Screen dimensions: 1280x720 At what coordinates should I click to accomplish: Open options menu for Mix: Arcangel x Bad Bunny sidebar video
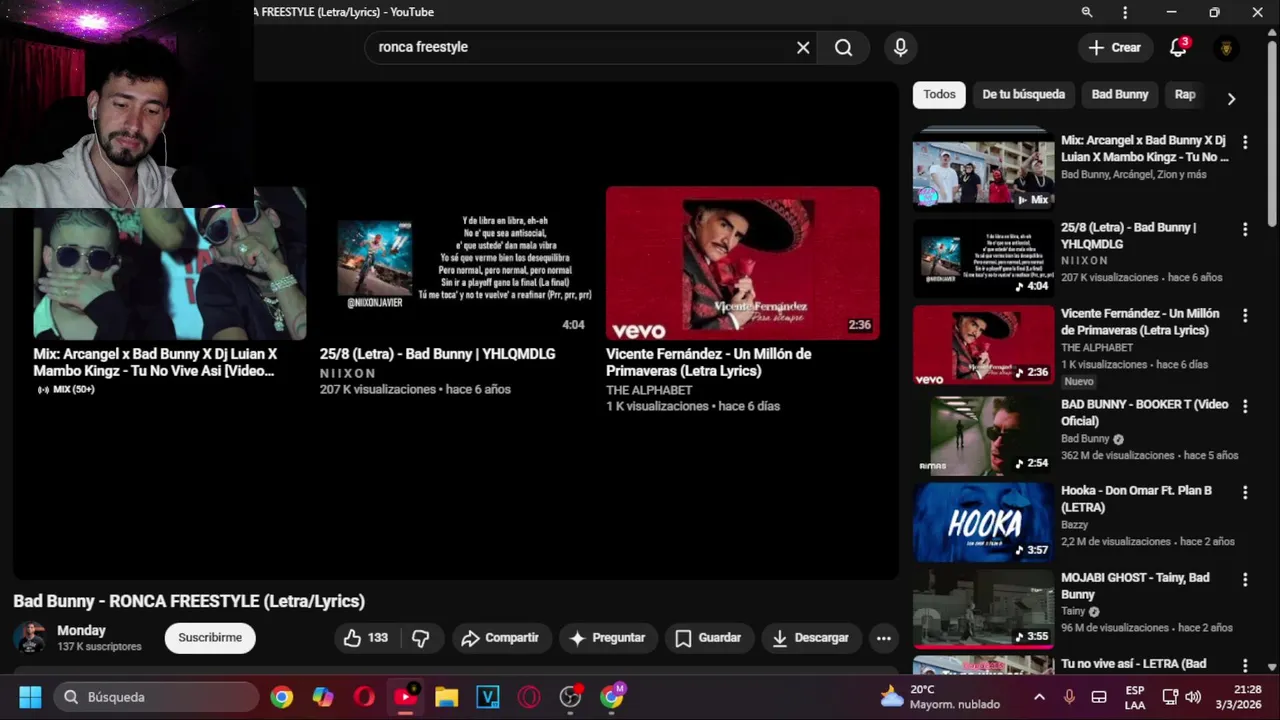[1245, 142]
